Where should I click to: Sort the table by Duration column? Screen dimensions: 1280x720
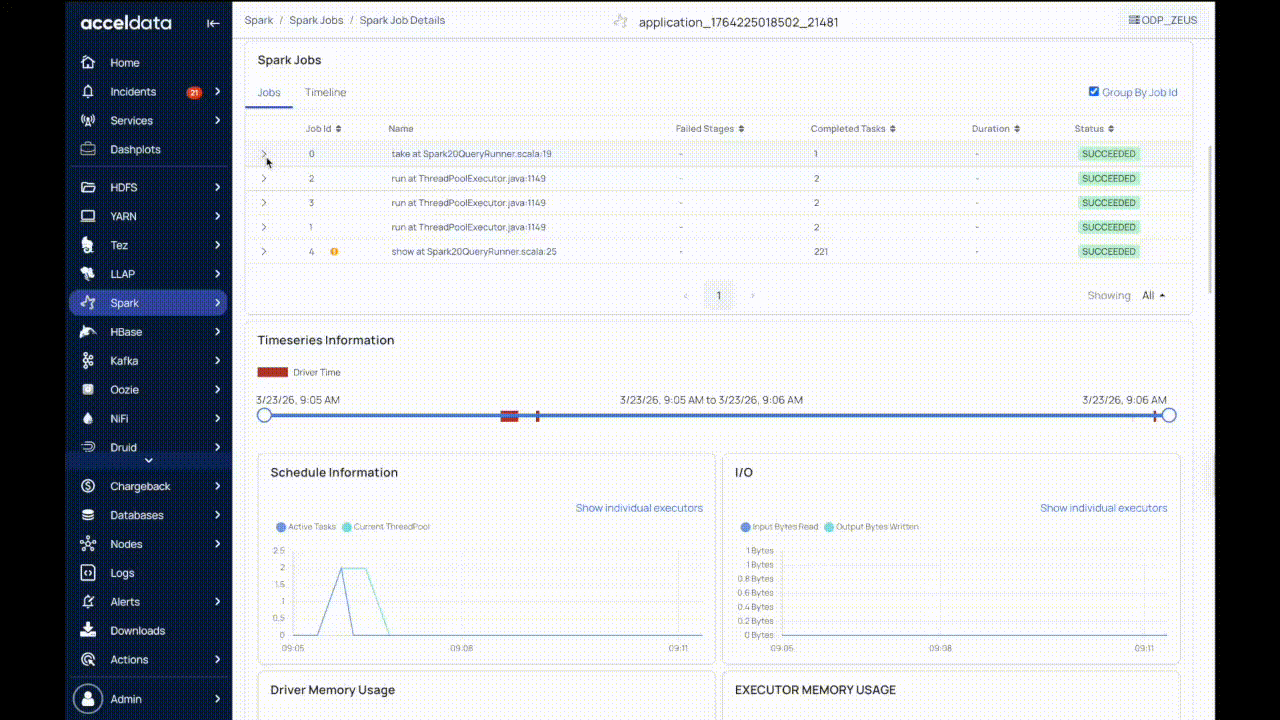click(995, 129)
